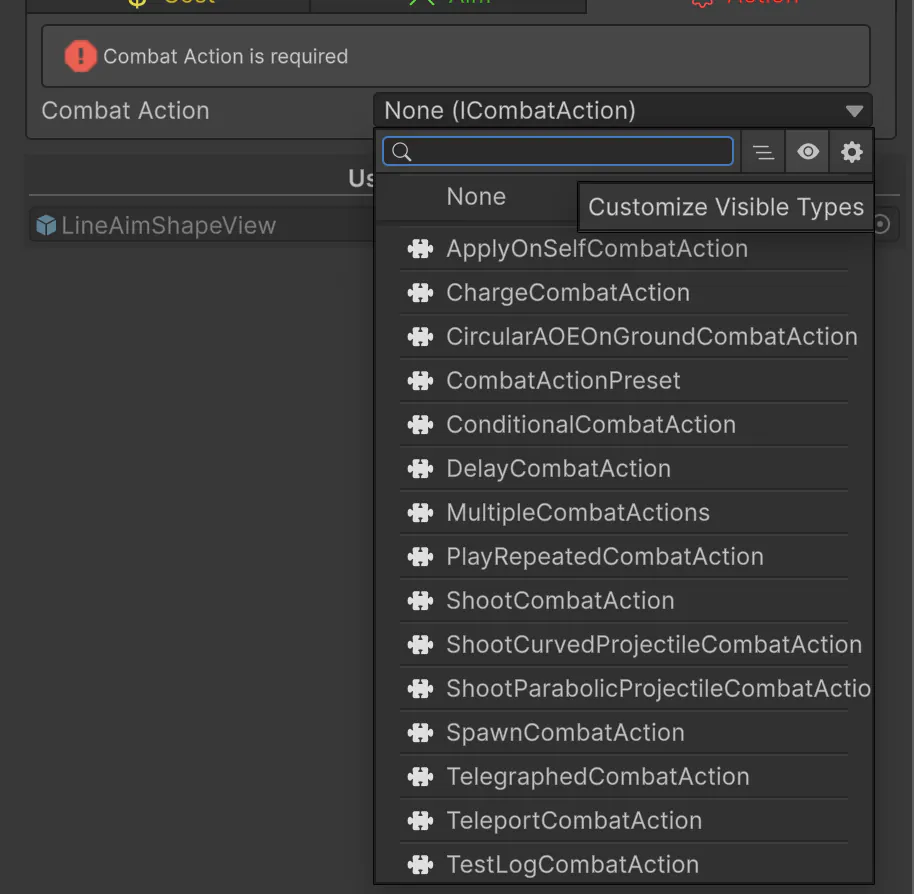Open the Combat Action type dropdown

click(623, 110)
